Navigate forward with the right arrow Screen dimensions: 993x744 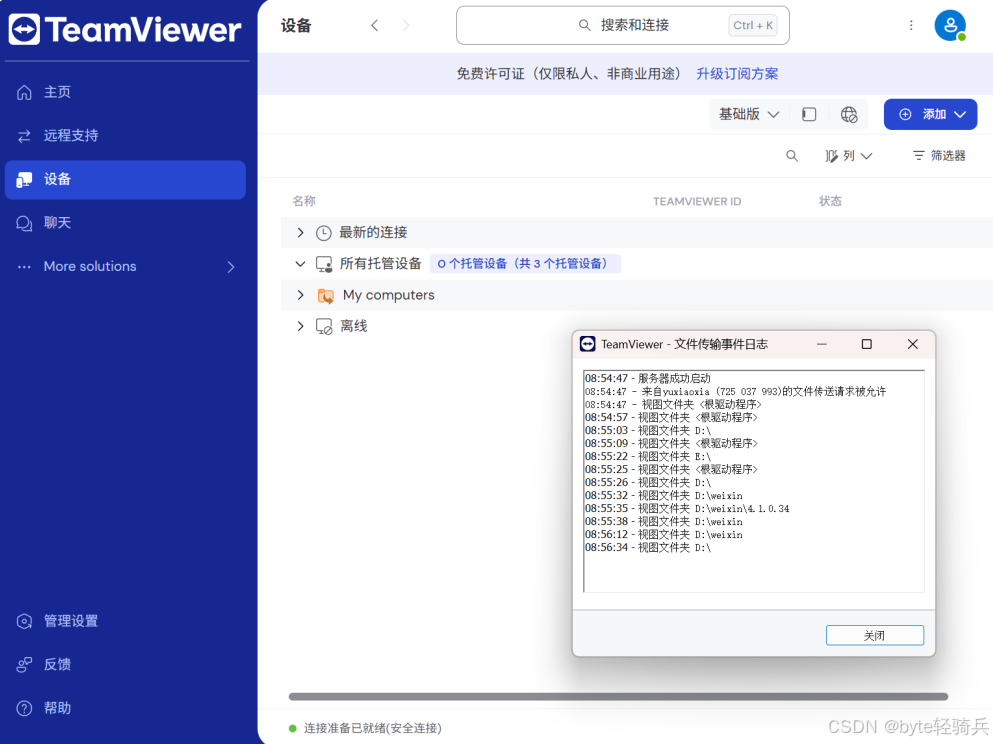[406, 25]
